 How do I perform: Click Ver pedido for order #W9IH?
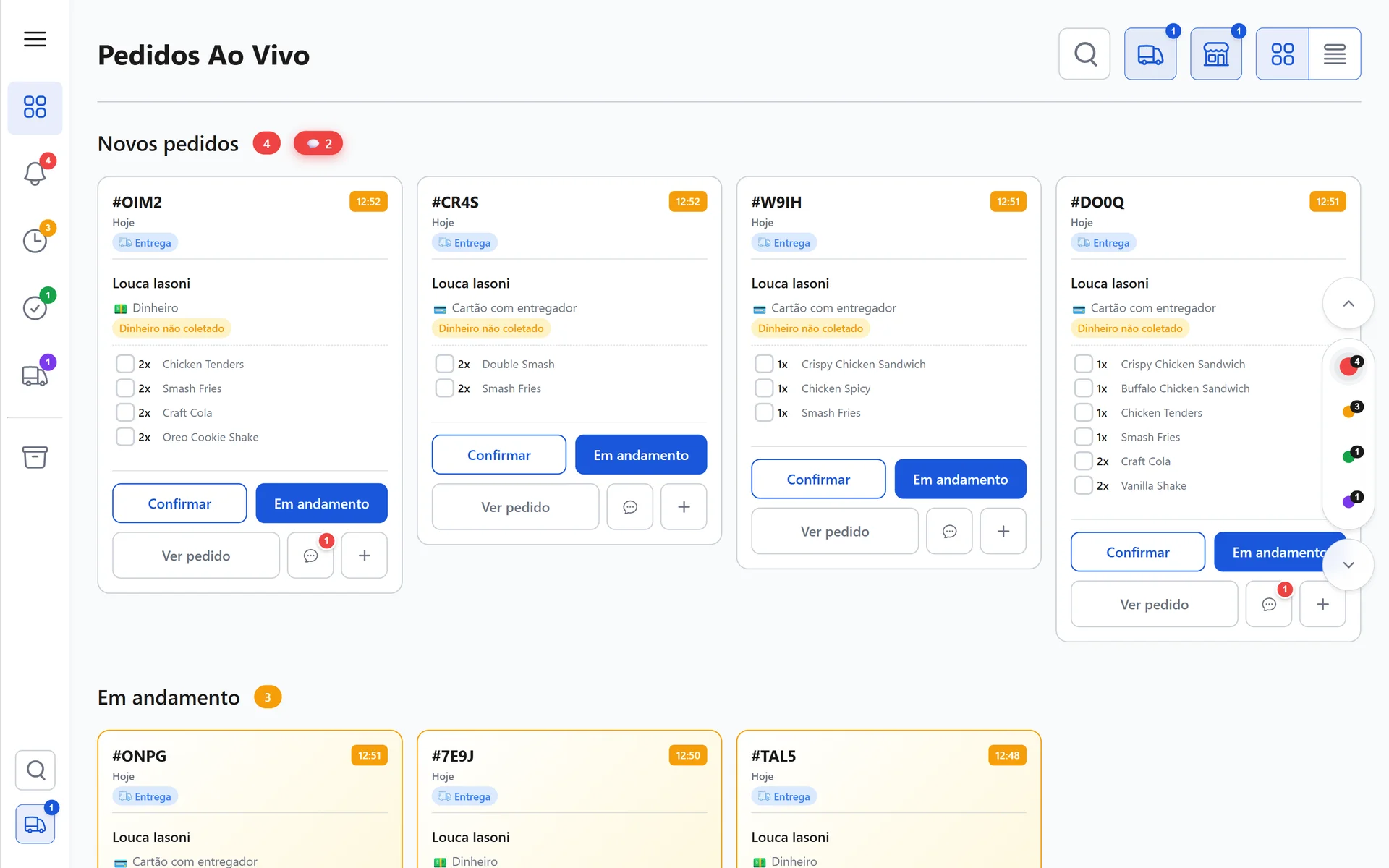[835, 532]
